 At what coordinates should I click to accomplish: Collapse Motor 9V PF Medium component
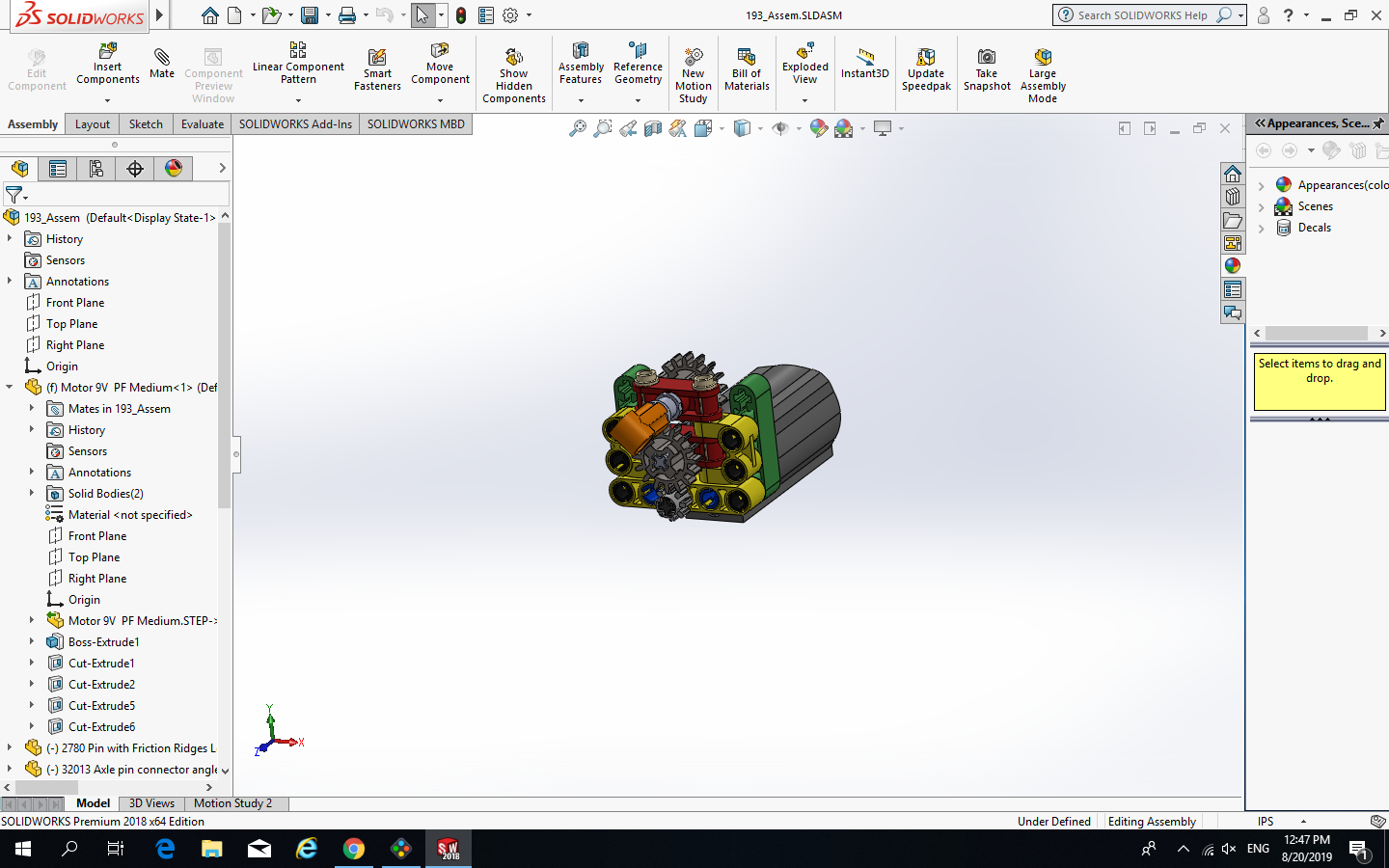(10, 387)
